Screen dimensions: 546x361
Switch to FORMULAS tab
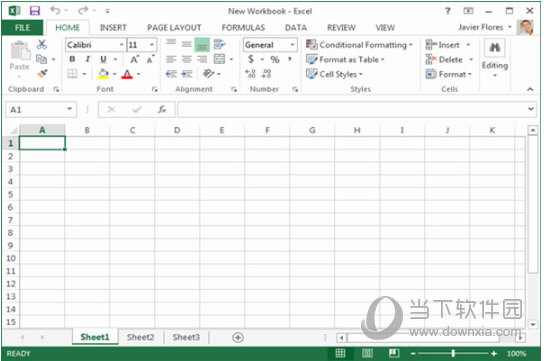coord(243,28)
